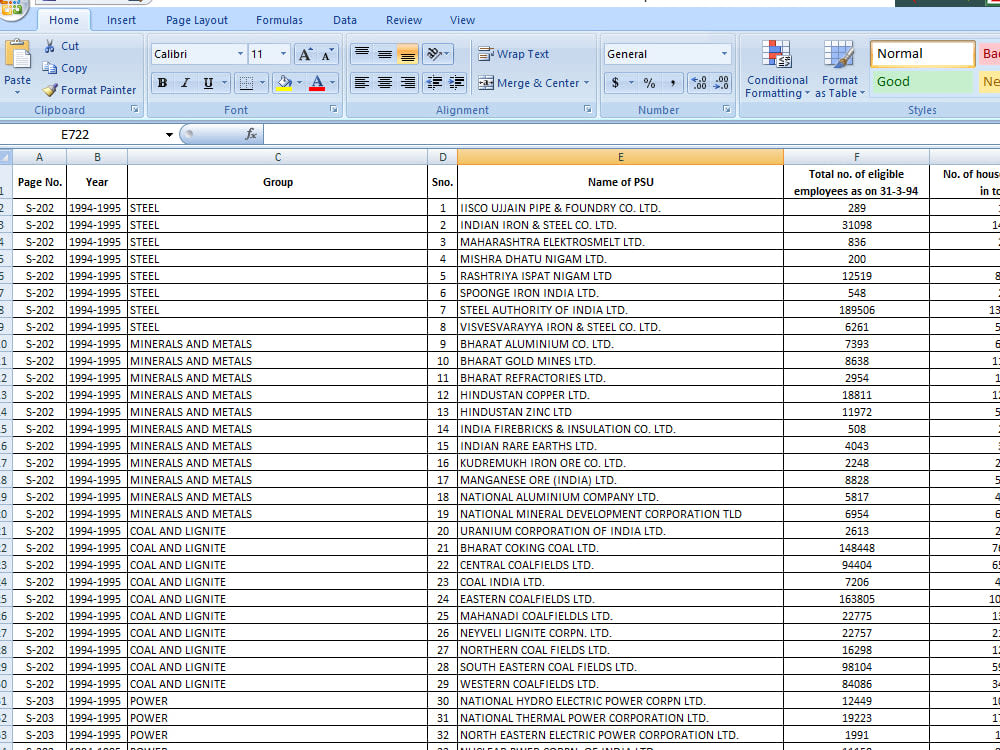Open the Font size dropdown
The height and width of the screenshot is (750, 1000).
284,54
